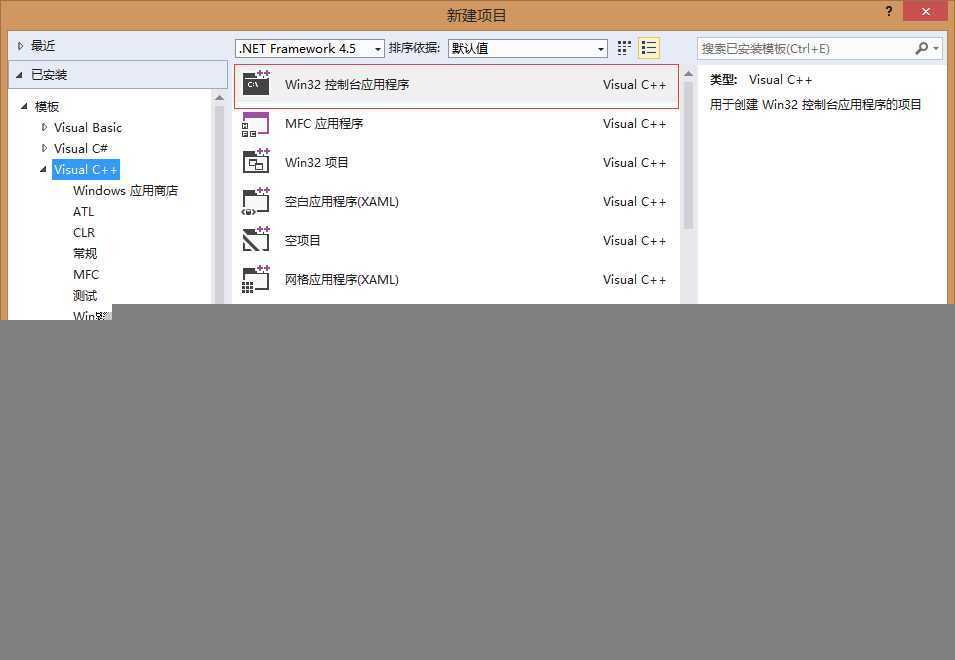The width and height of the screenshot is (955, 660).
Task: Open the .NET Framework 4.5 dropdown
Action: pyautogui.click(x=309, y=48)
